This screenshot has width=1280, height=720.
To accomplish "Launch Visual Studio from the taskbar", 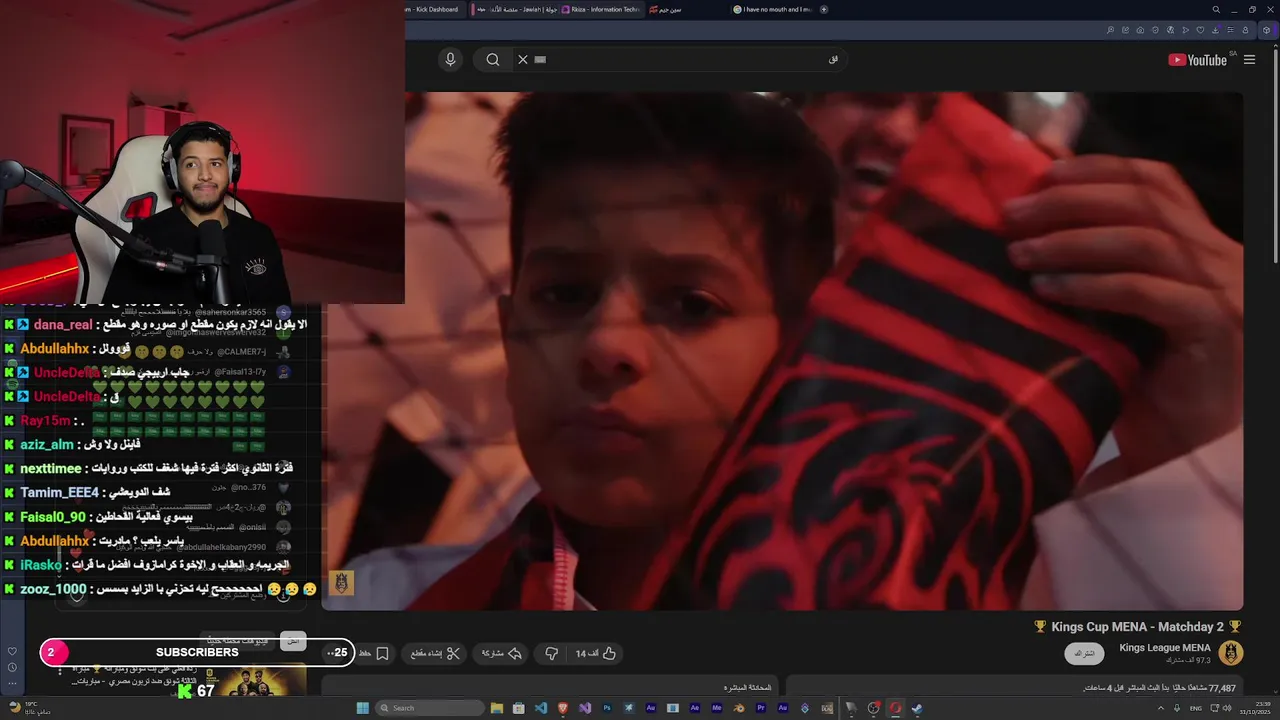I will (584, 708).
